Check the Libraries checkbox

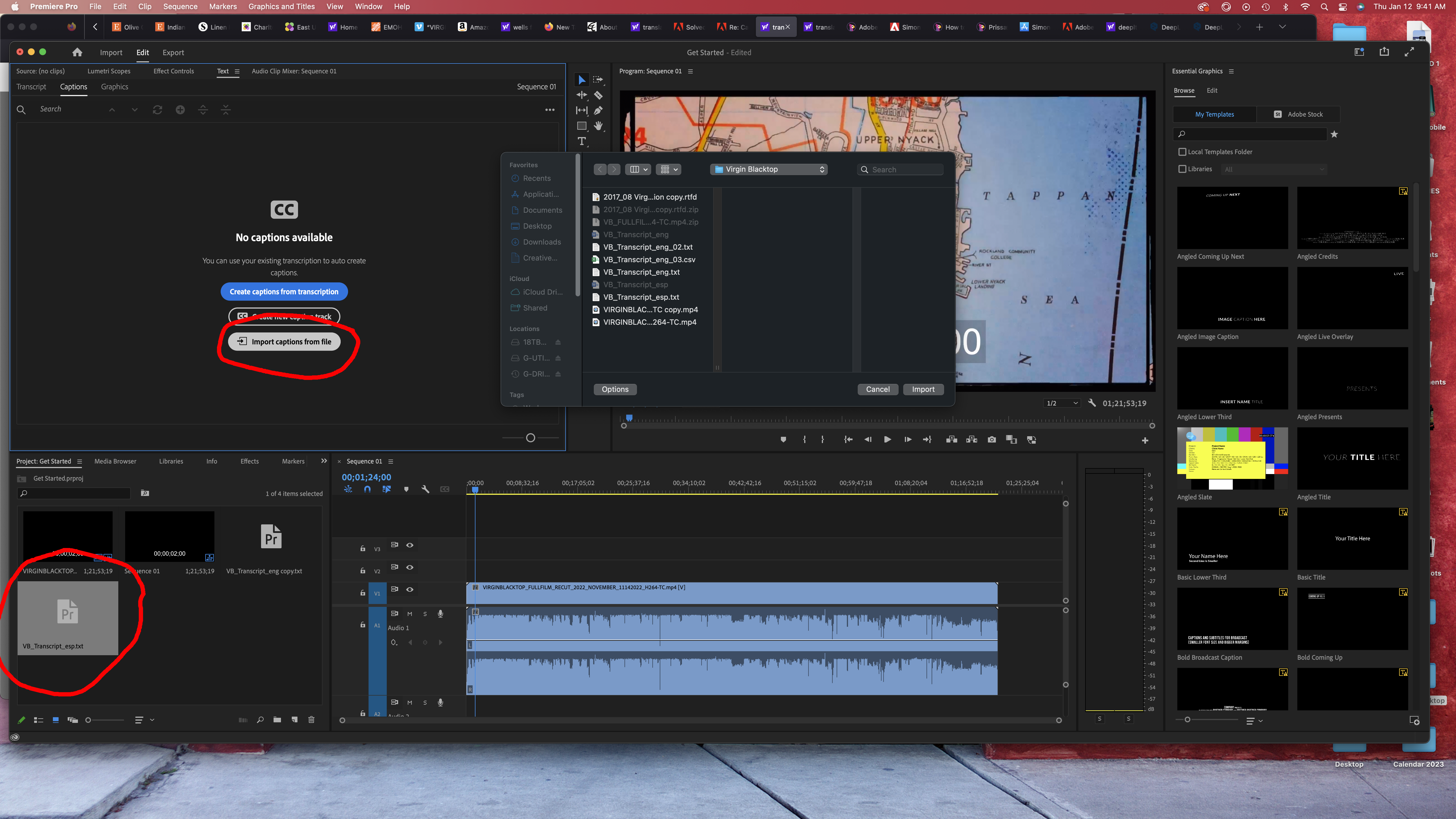1182,169
